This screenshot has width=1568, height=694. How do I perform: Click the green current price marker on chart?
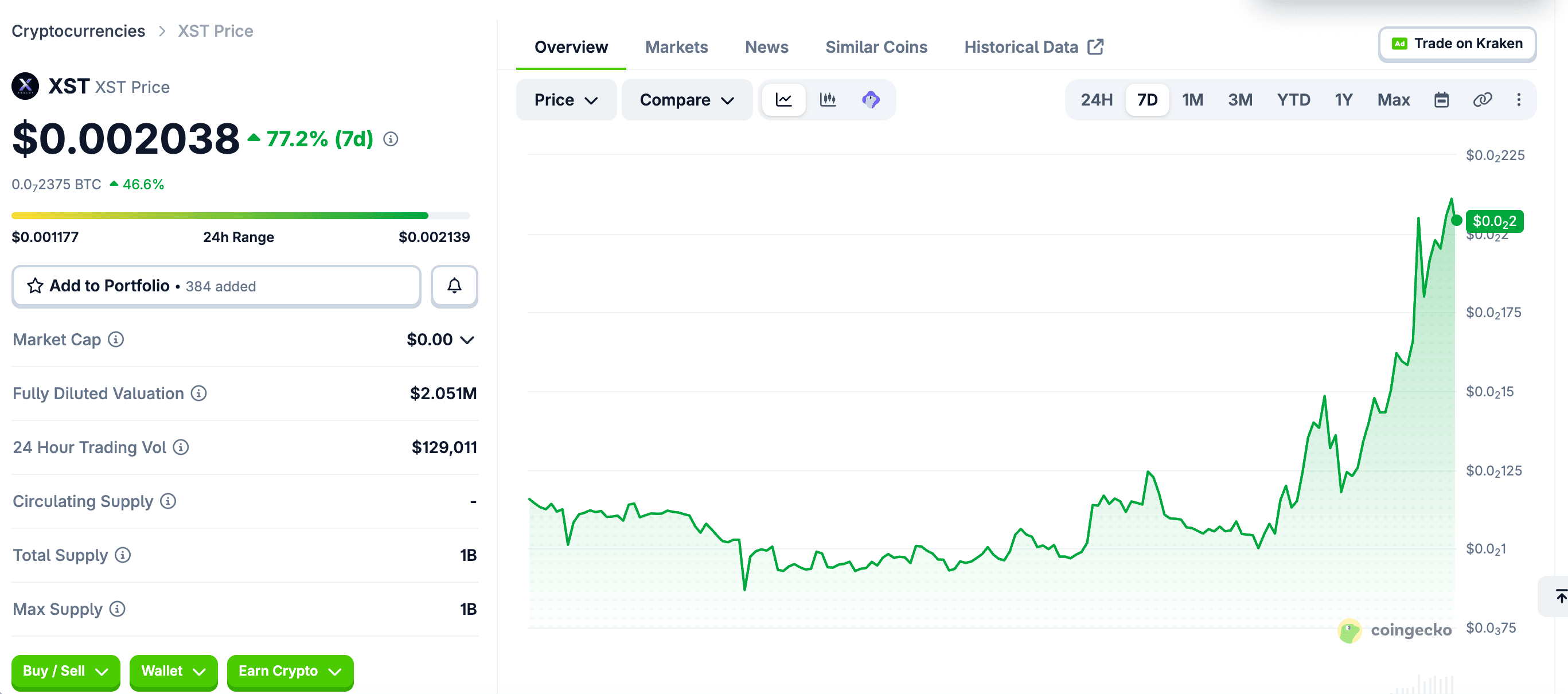pos(1495,221)
